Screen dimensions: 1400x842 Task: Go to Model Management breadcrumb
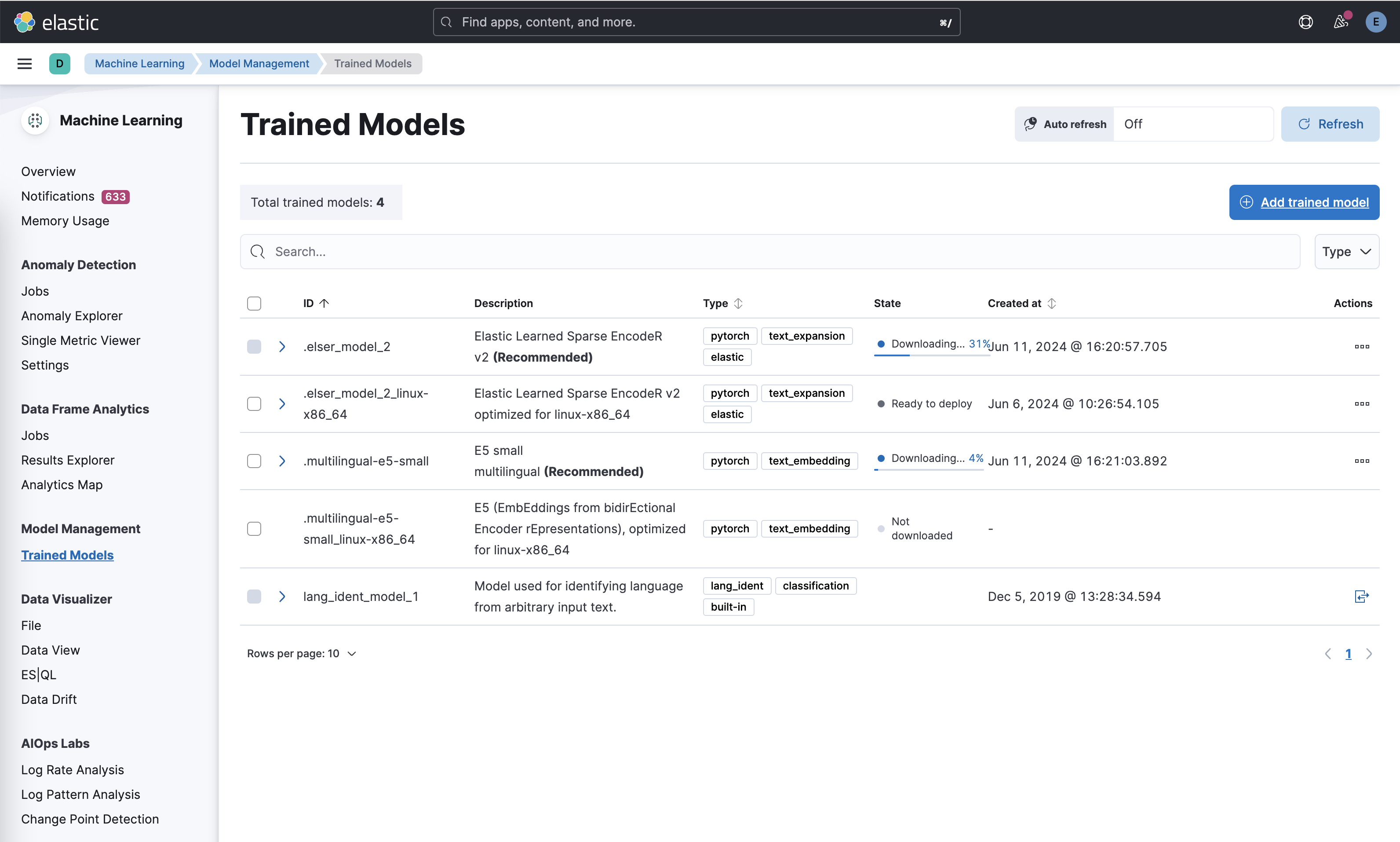click(x=259, y=63)
